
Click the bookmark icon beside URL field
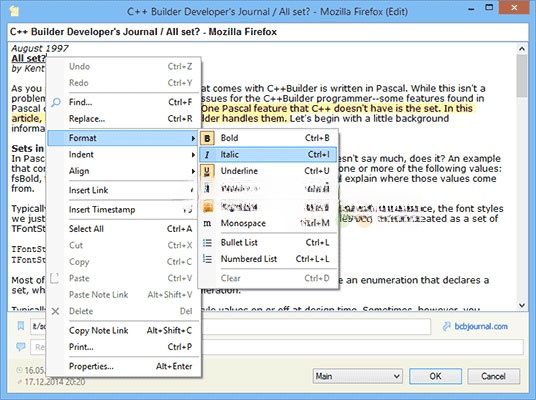(x=21, y=326)
